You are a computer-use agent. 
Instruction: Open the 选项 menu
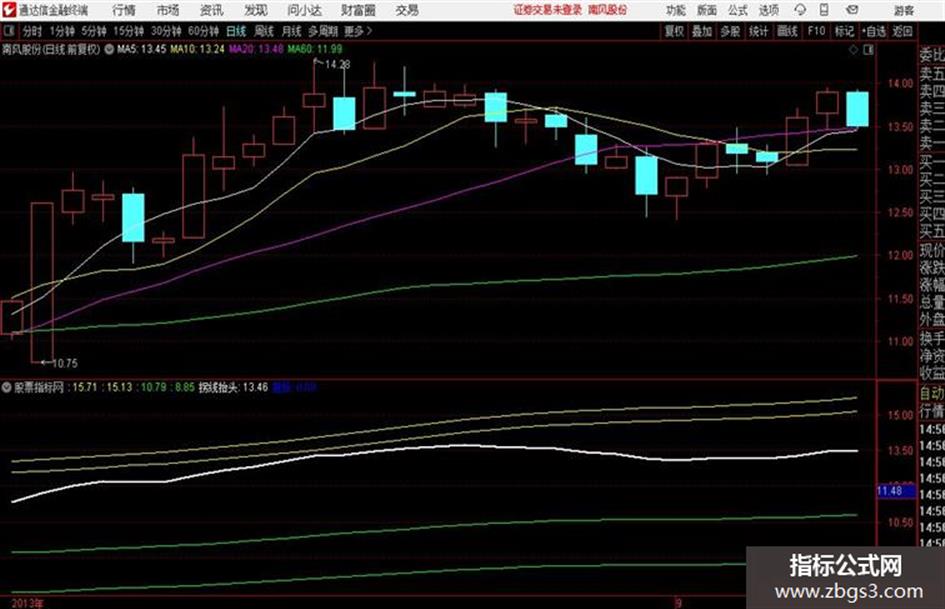(768, 10)
